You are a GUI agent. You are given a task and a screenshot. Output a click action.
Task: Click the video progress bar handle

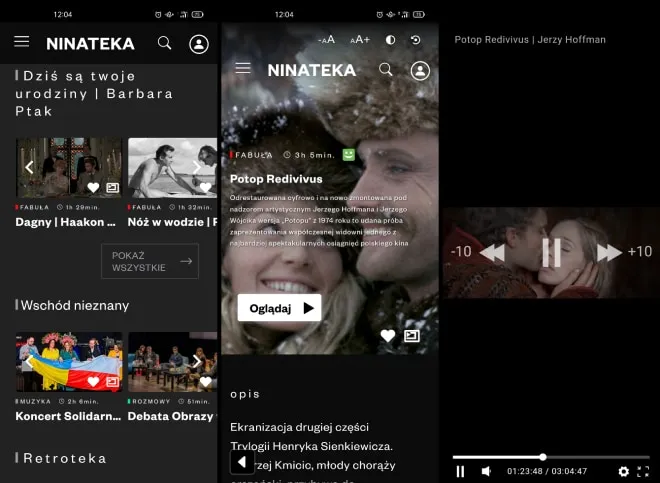pos(543,457)
